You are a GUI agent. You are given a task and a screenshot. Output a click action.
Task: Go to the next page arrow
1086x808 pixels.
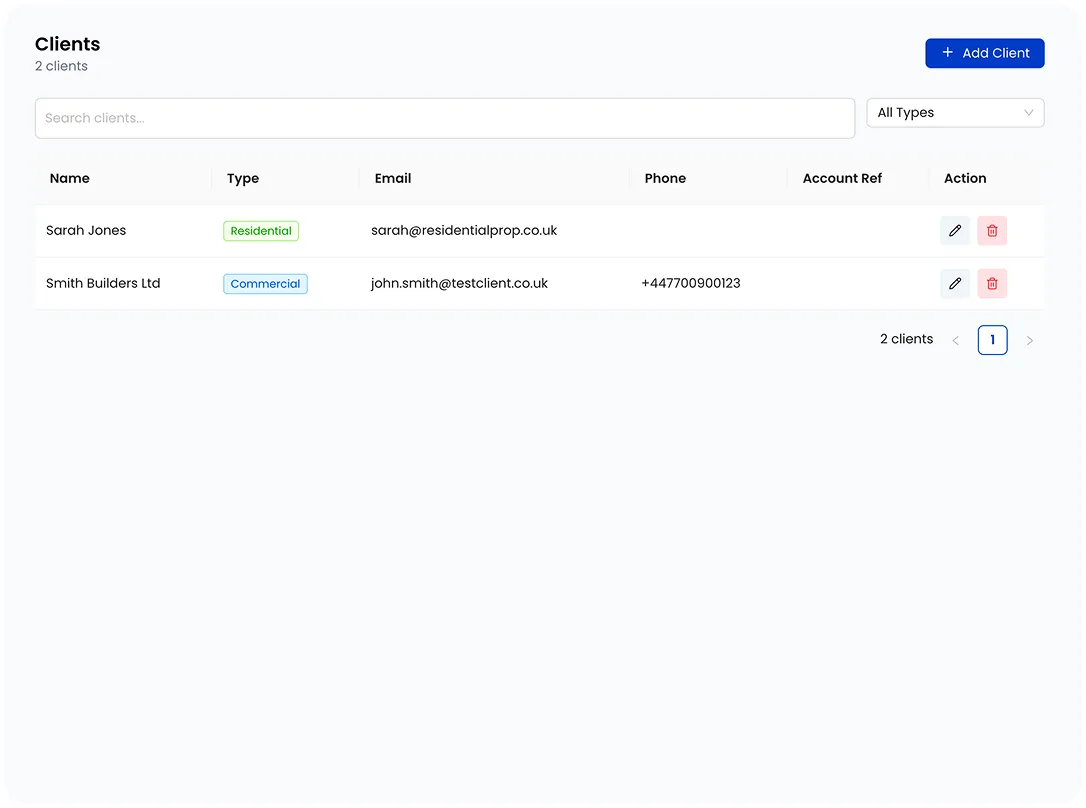pyautogui.click(x=1030, y=340)
